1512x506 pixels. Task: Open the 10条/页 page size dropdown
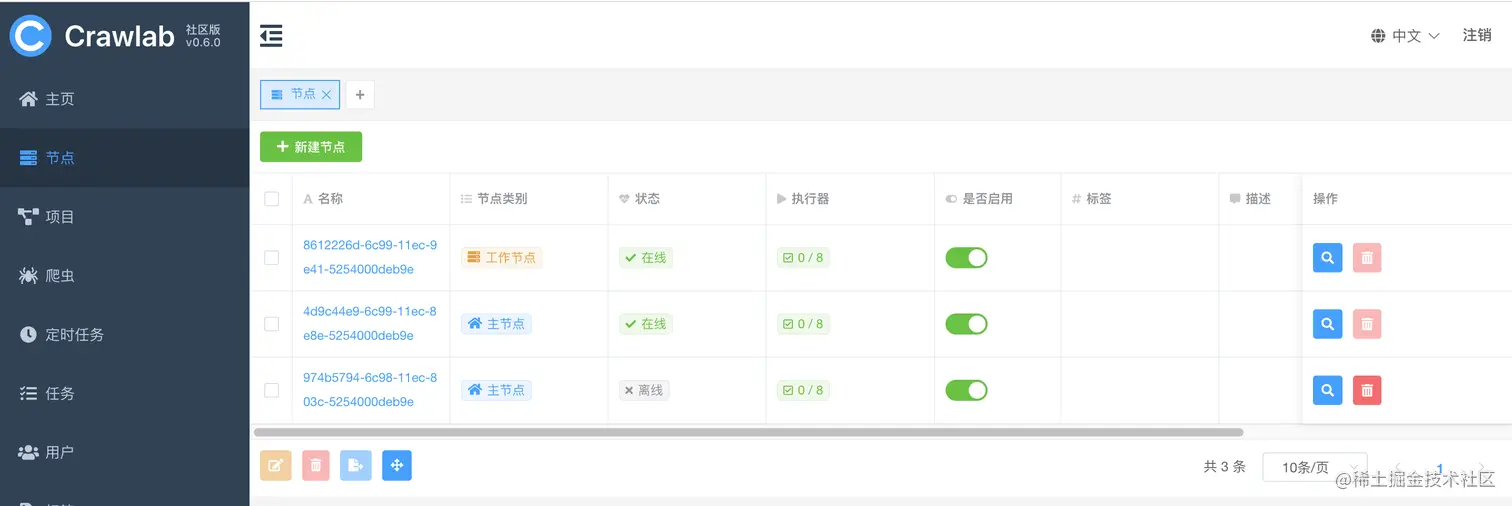1314,467
